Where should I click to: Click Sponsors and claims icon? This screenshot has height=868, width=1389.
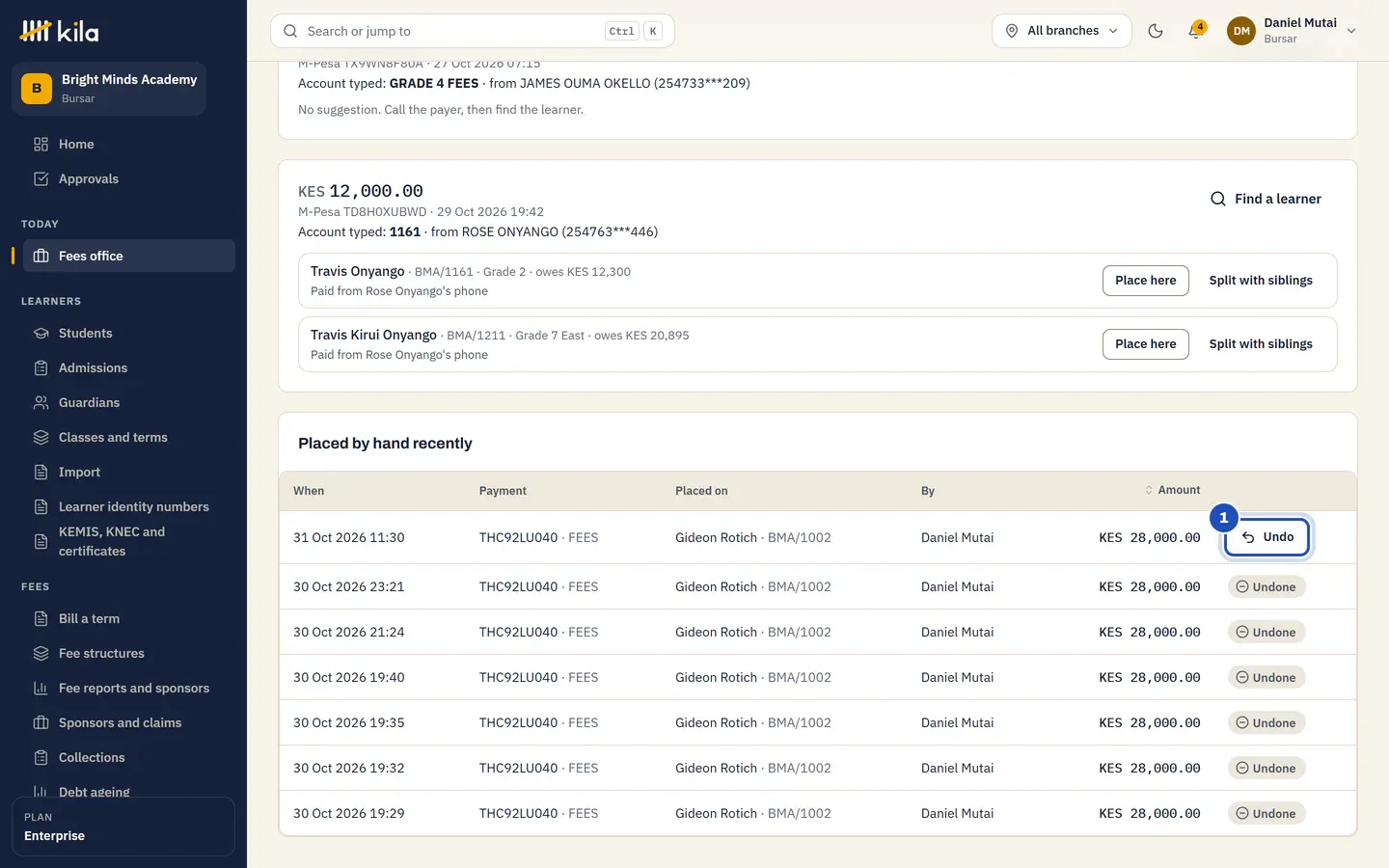[x=41, y=723]
